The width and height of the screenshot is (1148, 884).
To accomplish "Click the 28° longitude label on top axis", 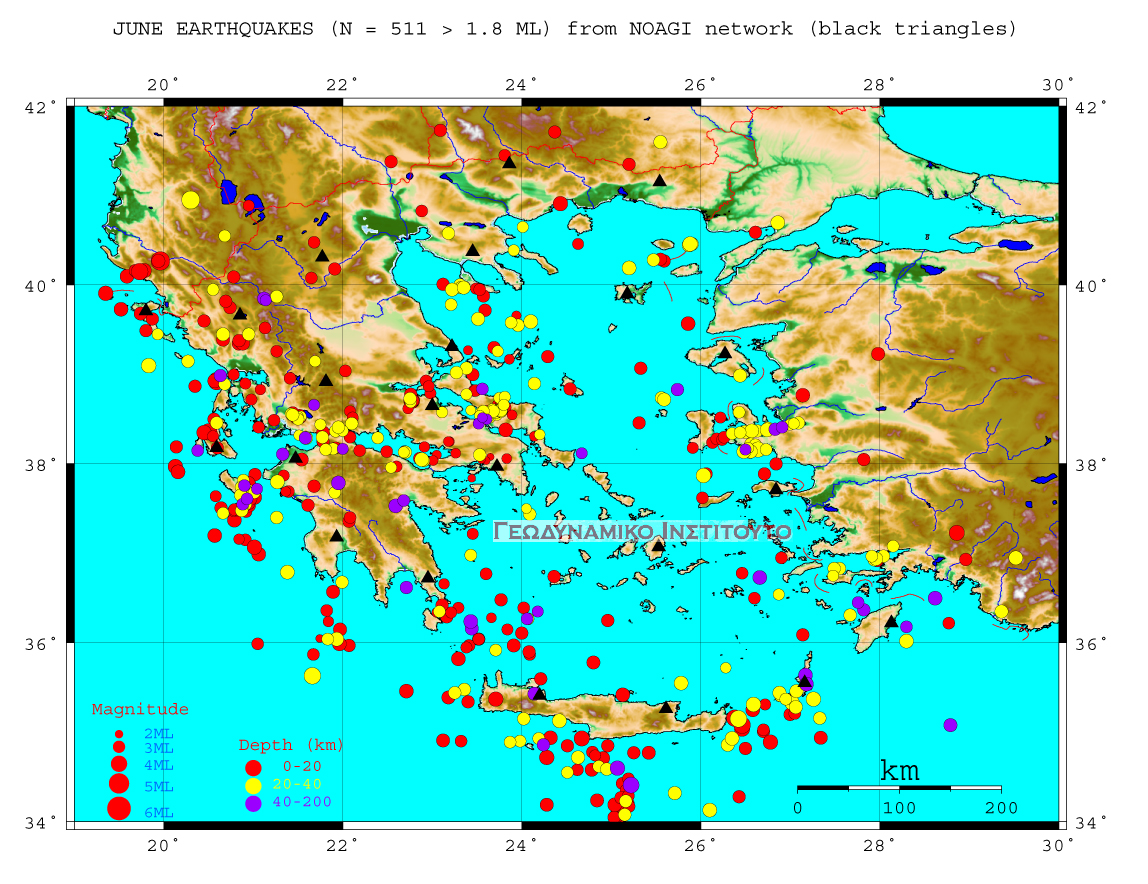I will pyautogui.click(x=879, y=85).
